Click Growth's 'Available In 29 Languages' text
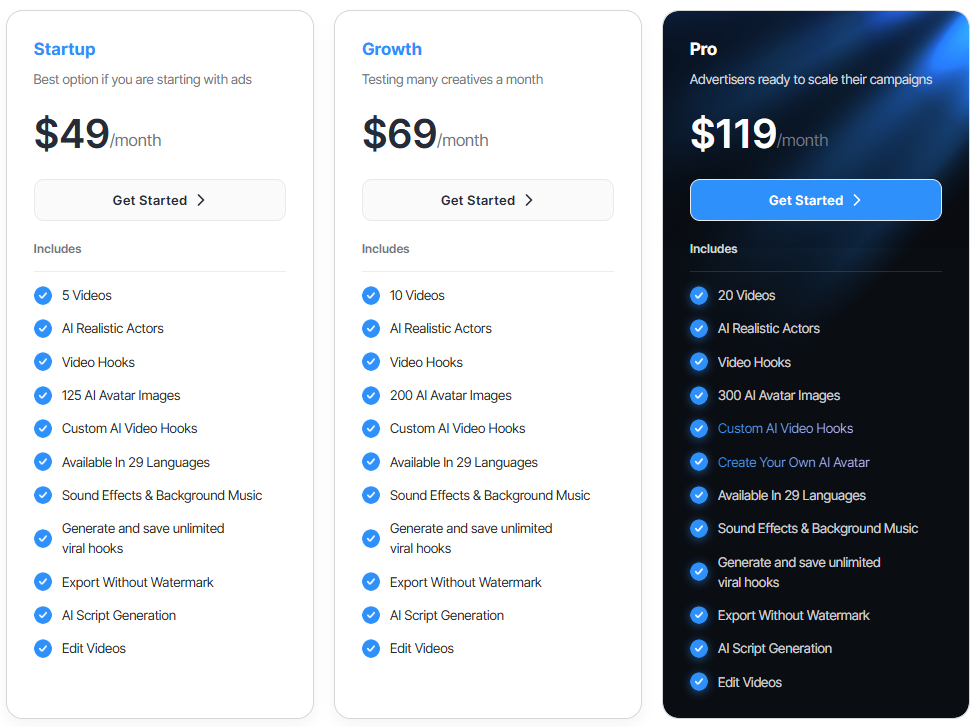 click(x=464, y=463)
